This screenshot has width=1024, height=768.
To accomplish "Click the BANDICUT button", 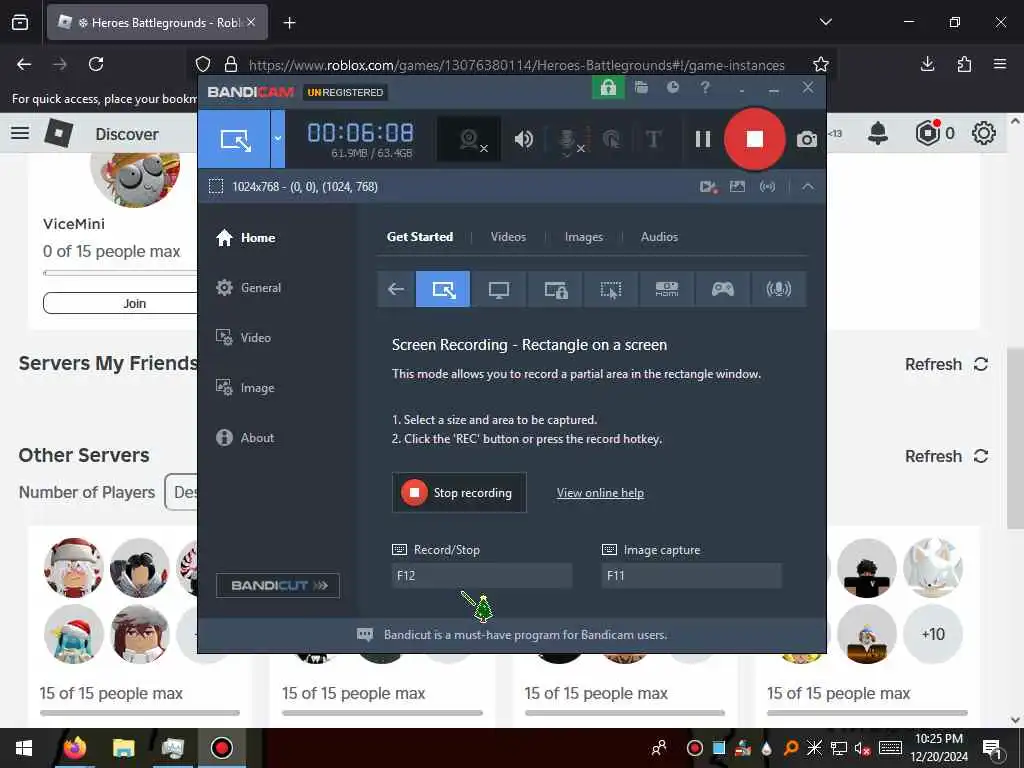I will pos(278,586).
